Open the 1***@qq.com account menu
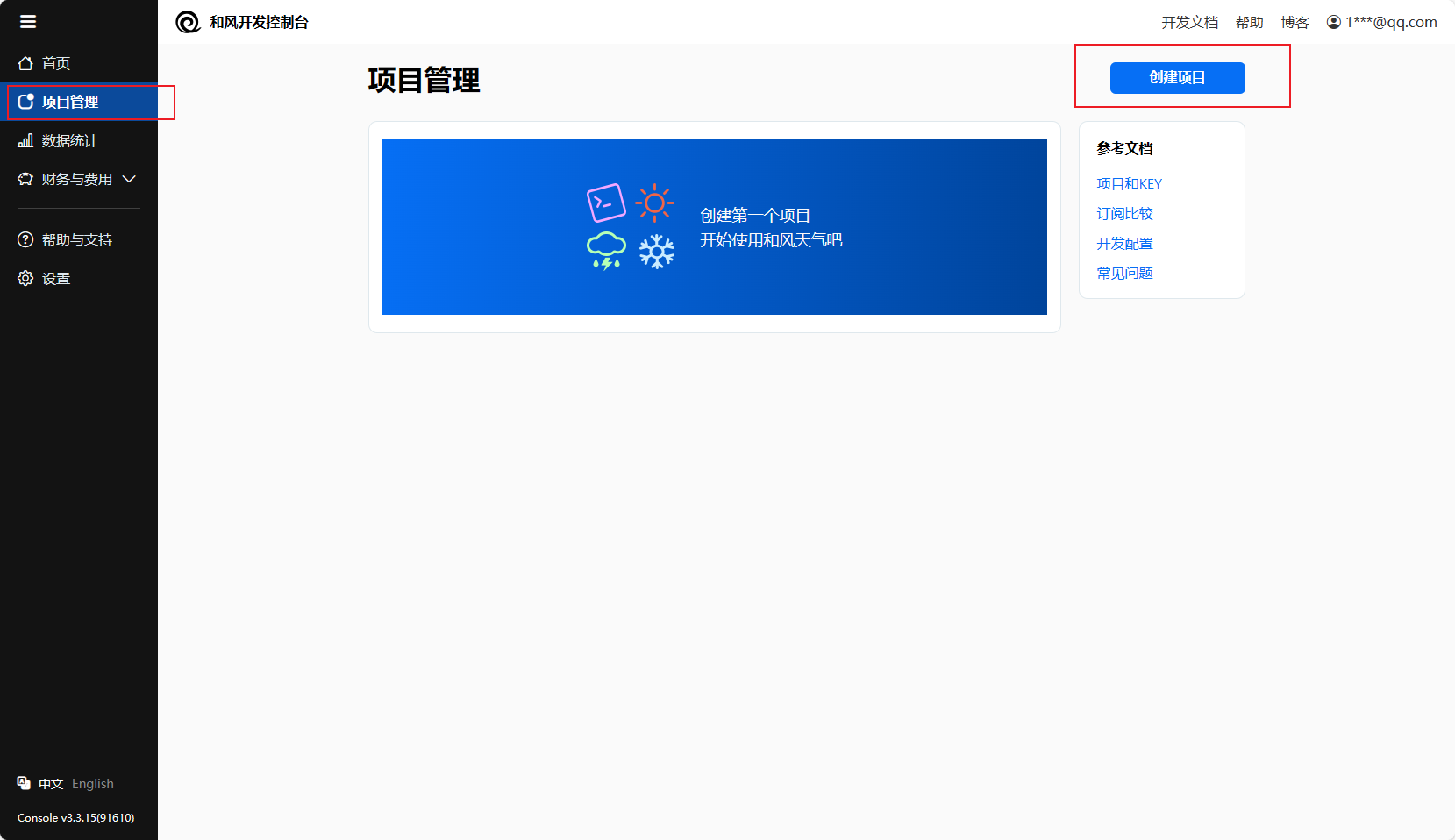 click(1391, 22)
